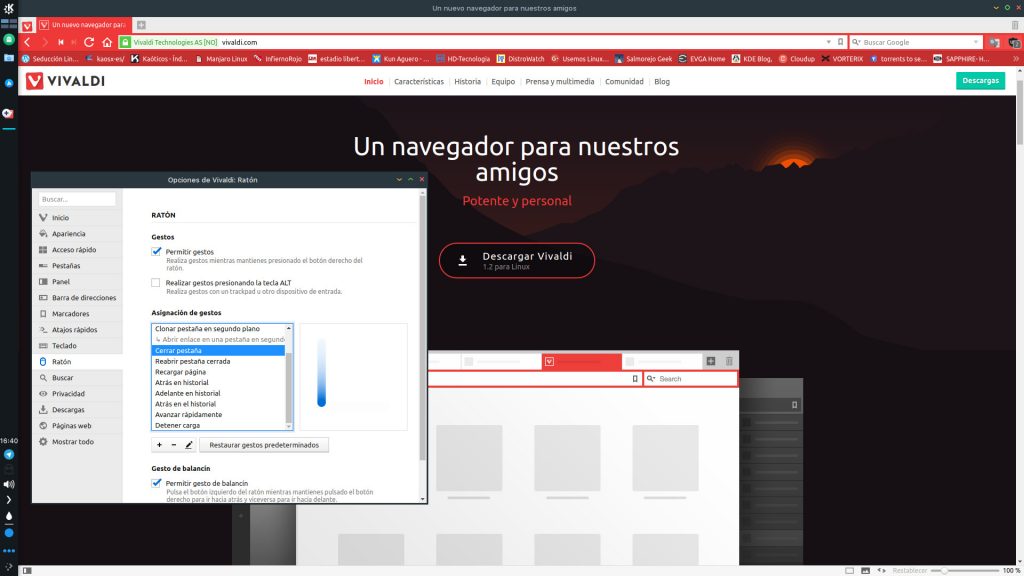Select the Ratón section icon in settings
The width and height of the screenshot is (1024, 576).
click(x=44, y=361)
